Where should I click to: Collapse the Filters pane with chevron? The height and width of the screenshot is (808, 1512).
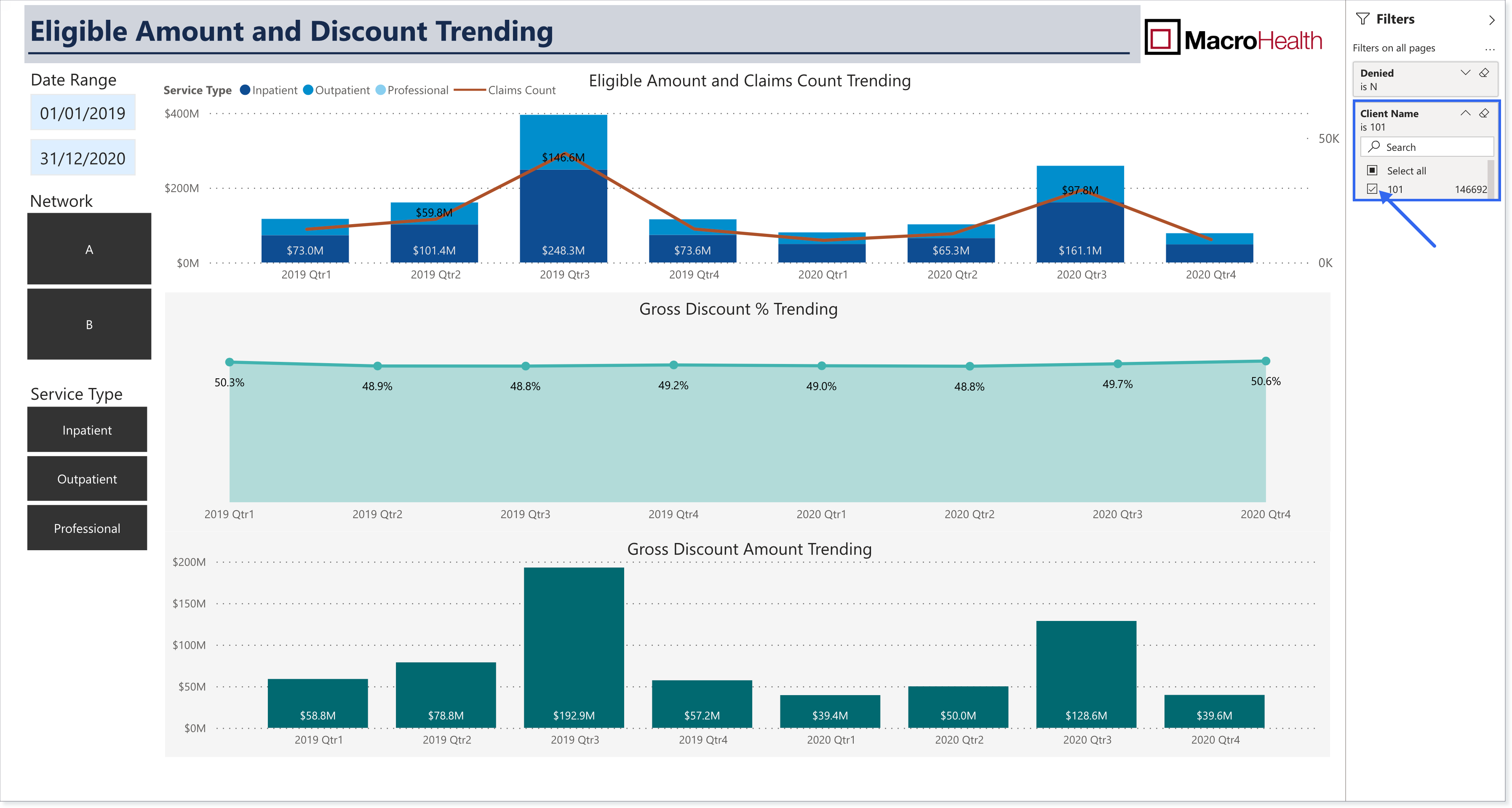pyautogui.click(x=1491, y=20)
